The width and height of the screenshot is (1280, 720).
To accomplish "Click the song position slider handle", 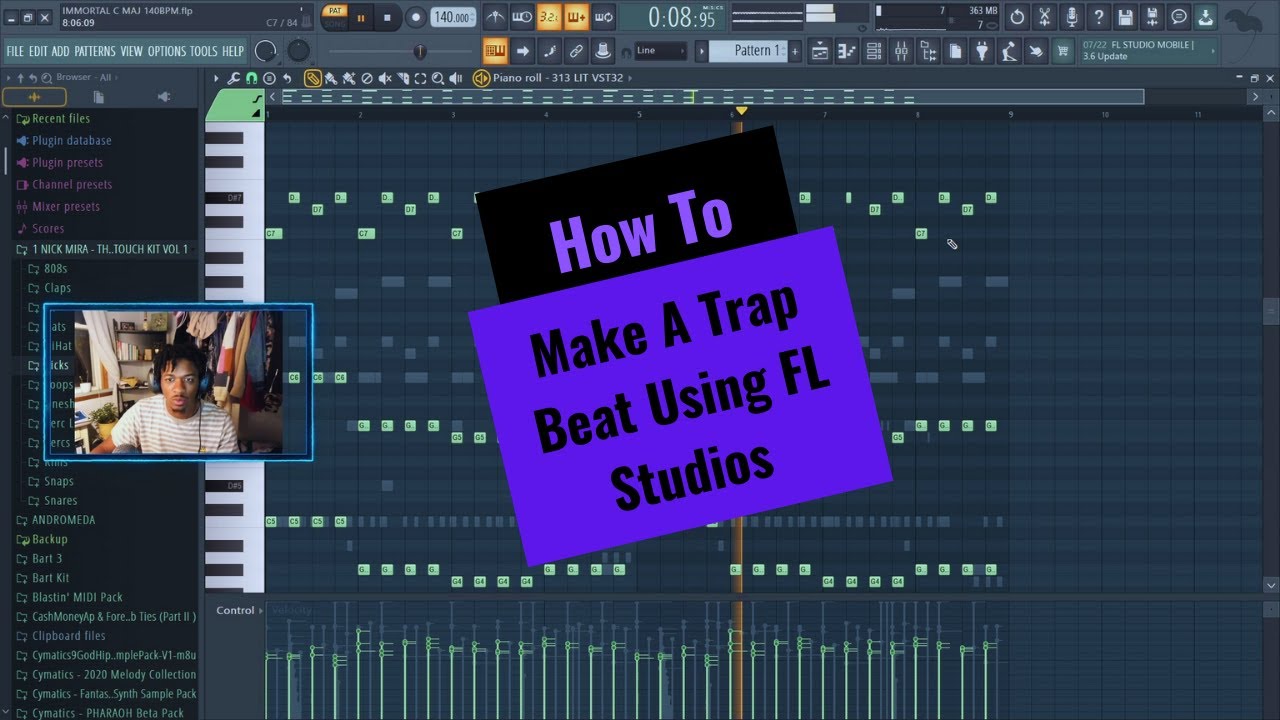I will (x=419, y=51).
